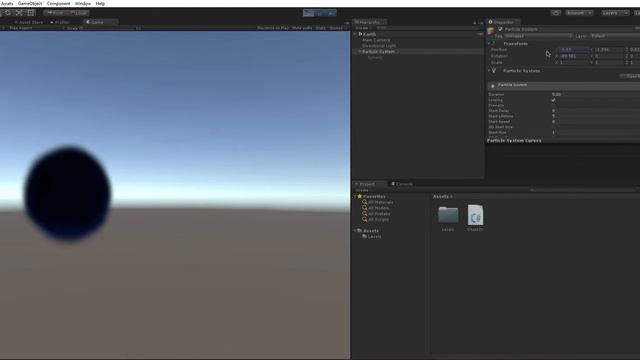This screenshot has width=640, height=360.
Task: Toggle Local/Global handle rotation
Action: pyautogui.click(x=78, y=13)
